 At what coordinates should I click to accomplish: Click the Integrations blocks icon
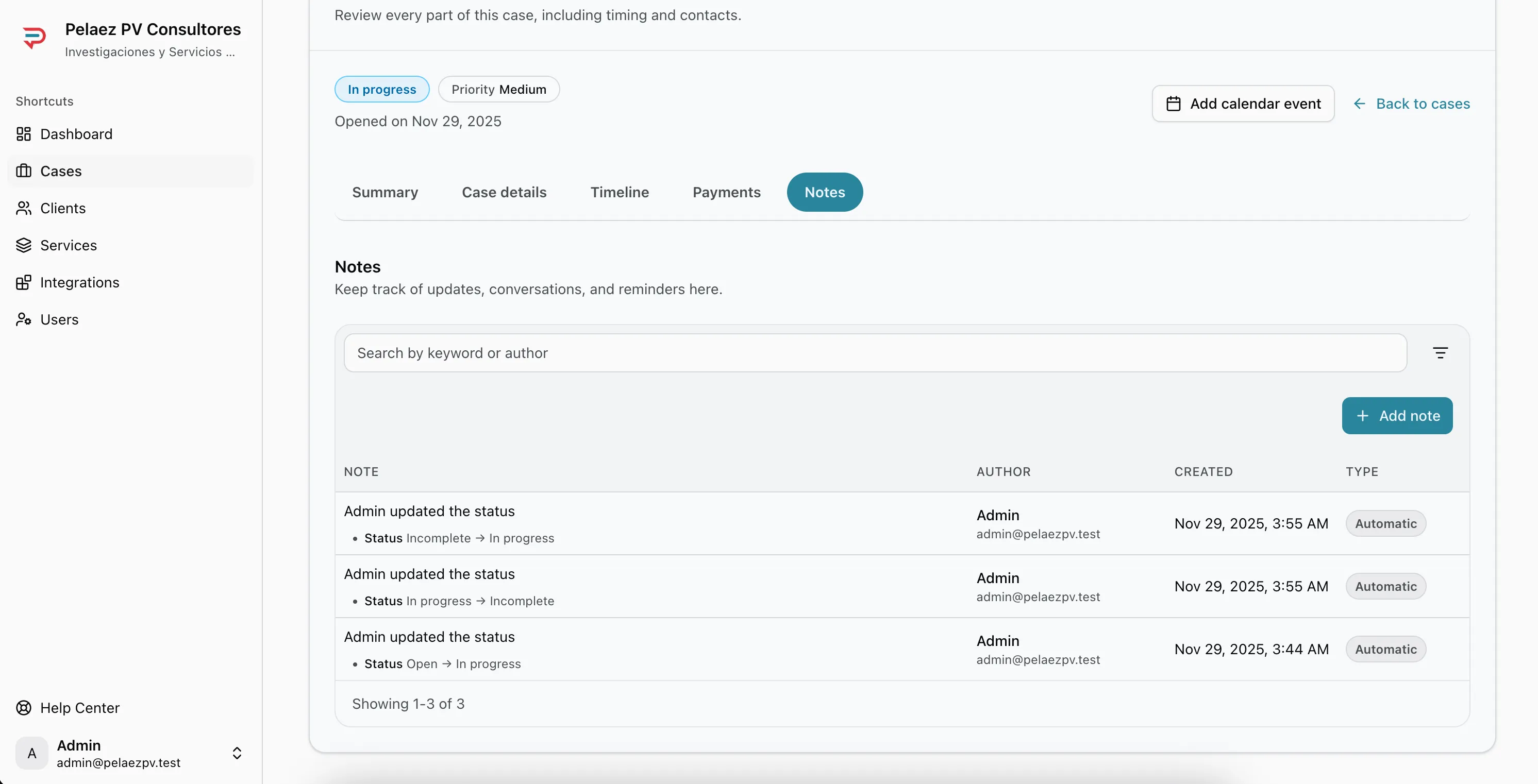click(x=23, y=282)
